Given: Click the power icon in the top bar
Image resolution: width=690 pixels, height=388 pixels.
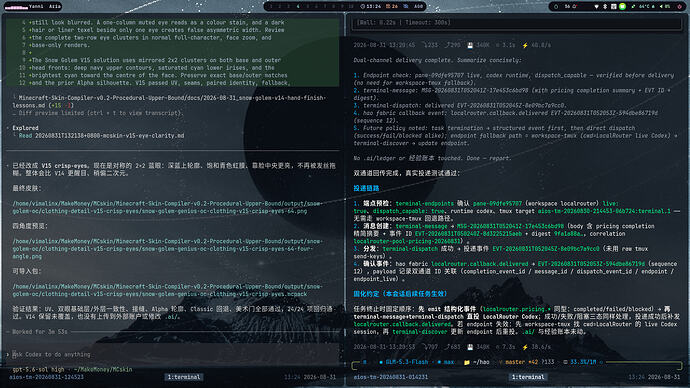Looking at the screenshot, I should 679,7.
